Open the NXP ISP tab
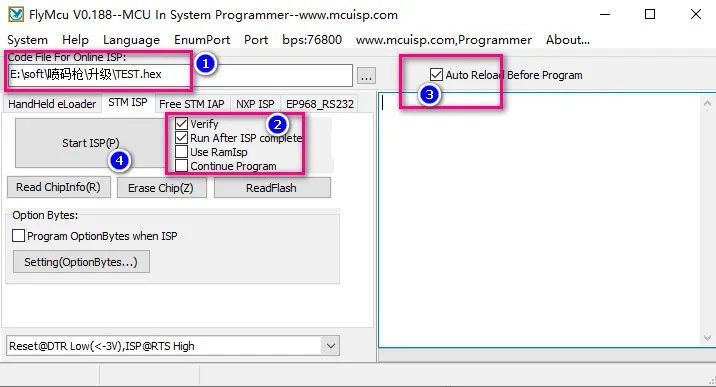The height and width of the screenshot is (387, 716). (x=255, y=104)
